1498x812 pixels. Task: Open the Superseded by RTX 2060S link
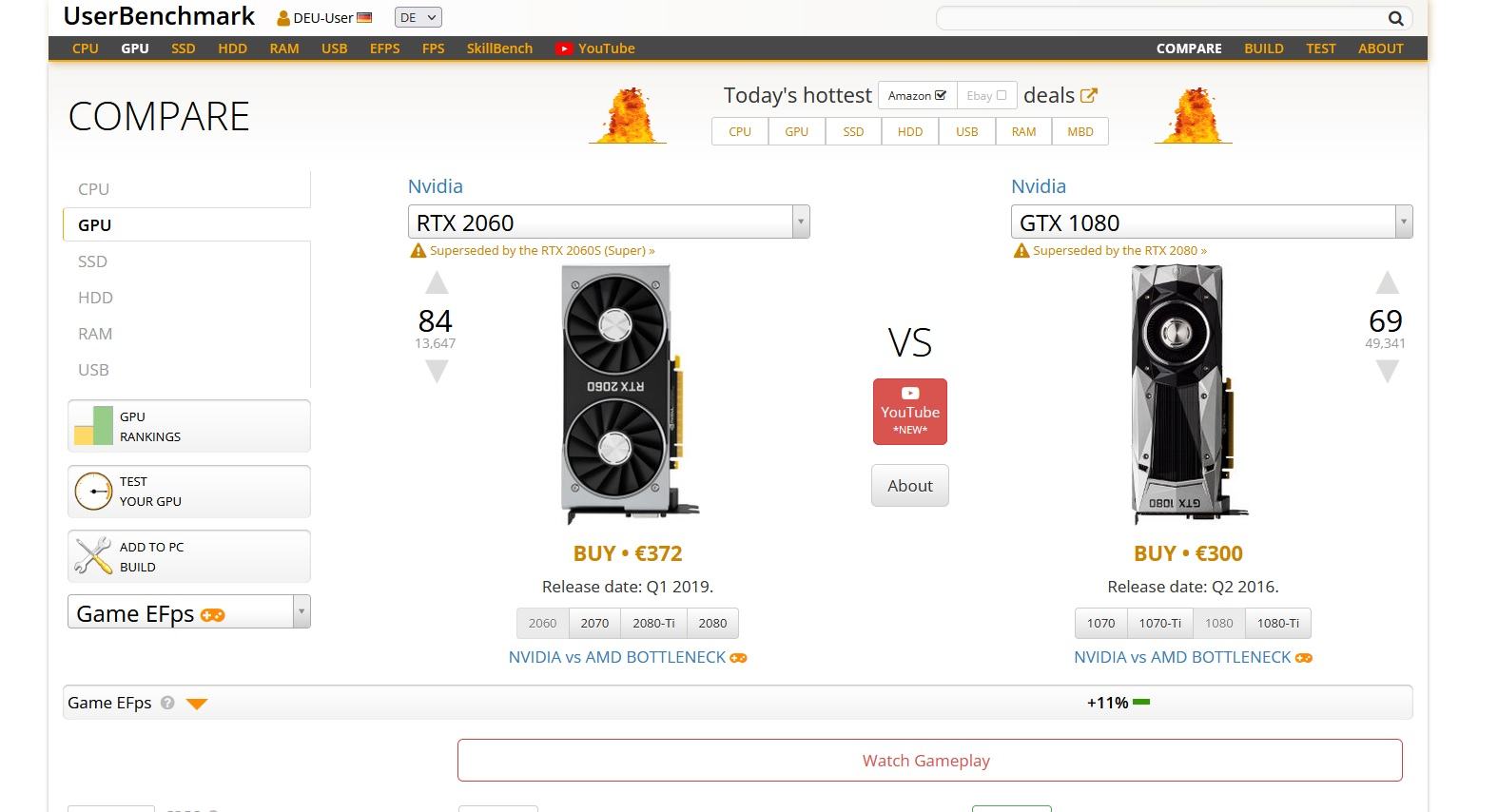(x=542, y=251)
